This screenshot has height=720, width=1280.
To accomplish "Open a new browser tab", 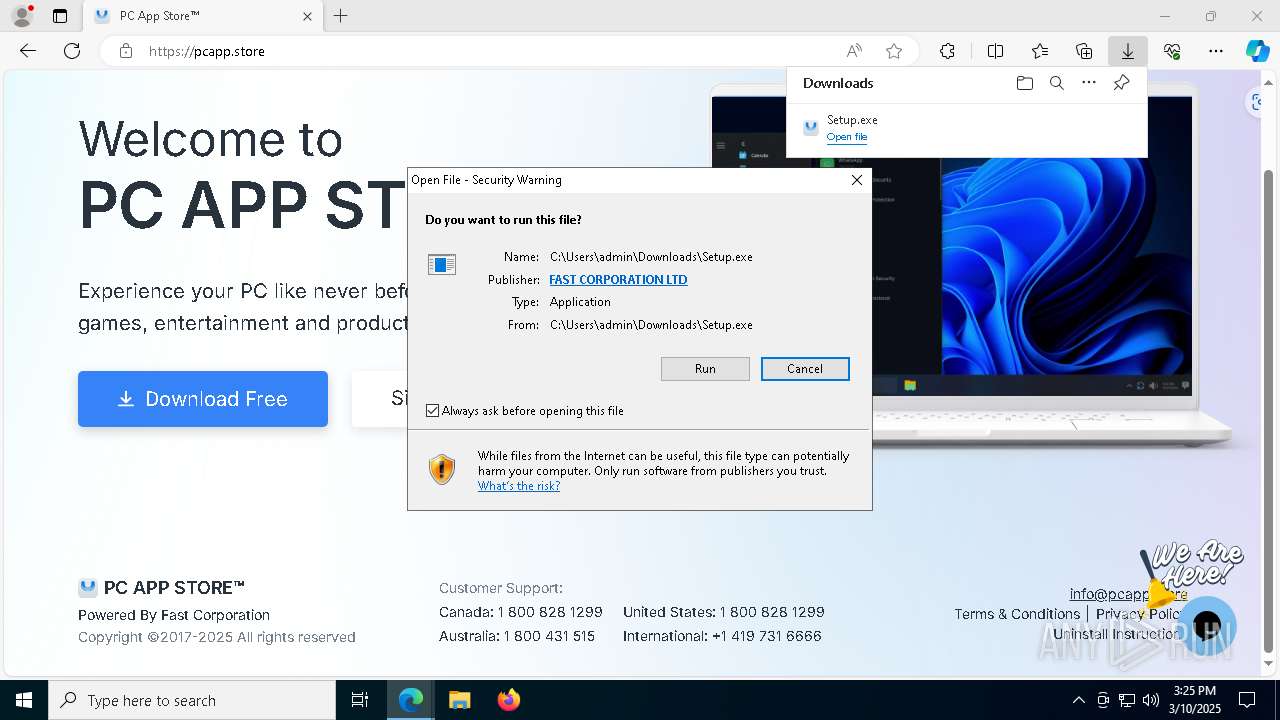I will tap(340, 16).
